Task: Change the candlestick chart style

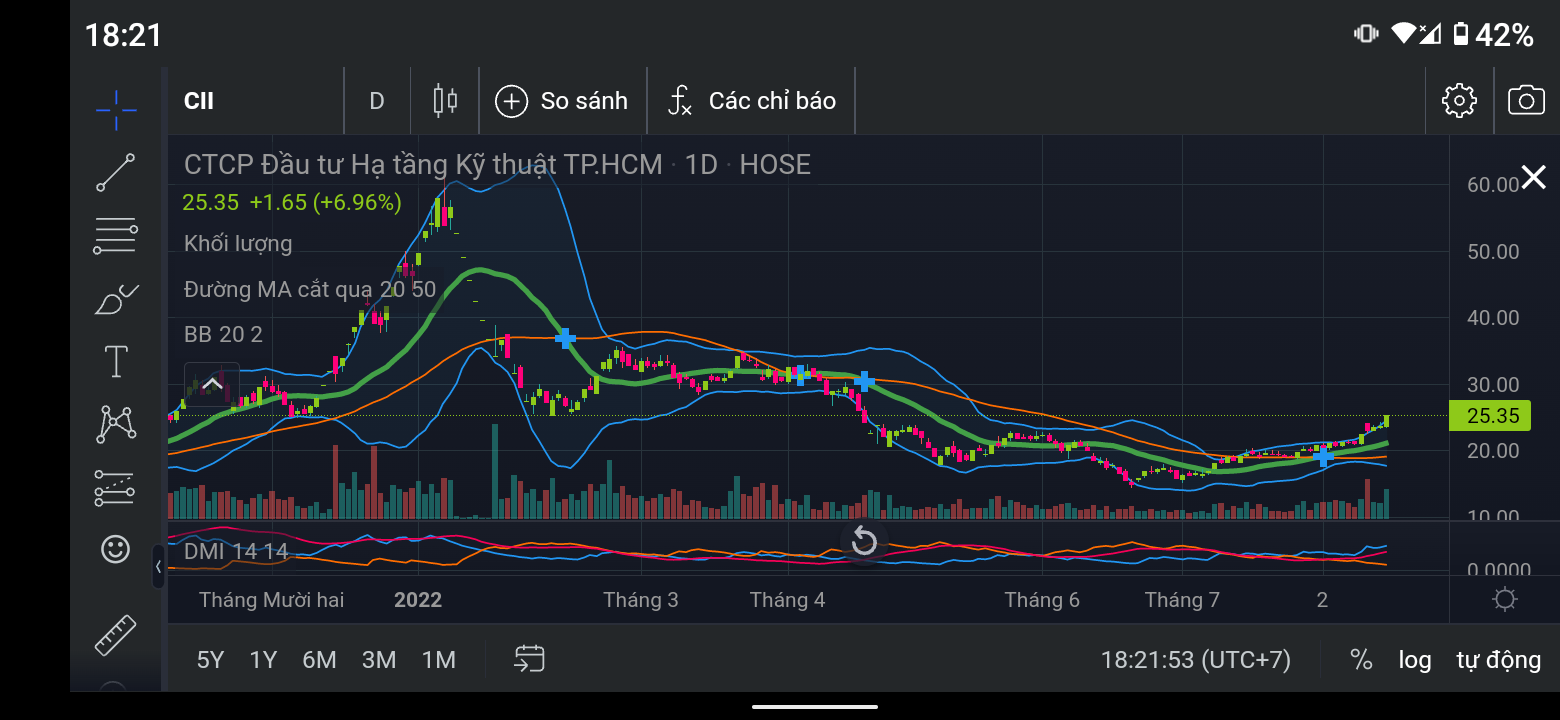Action: click(x=445, y=101)
